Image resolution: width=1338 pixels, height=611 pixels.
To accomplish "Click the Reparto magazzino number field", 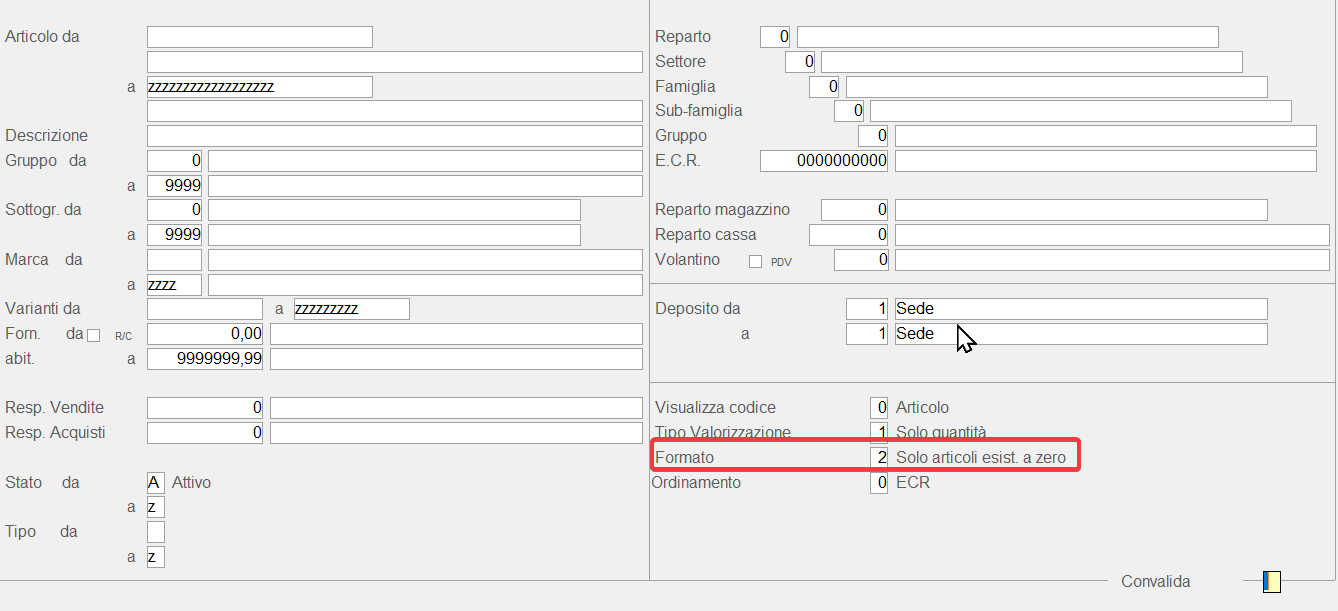I will (x=855, y=210).
